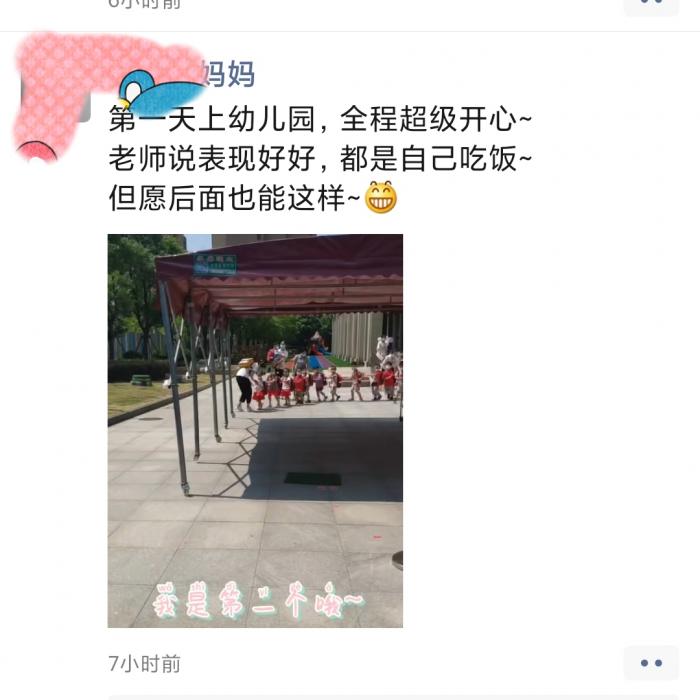Tap the text 老师说表现好好
Screen dimensions: 700x700
point(212,158)
